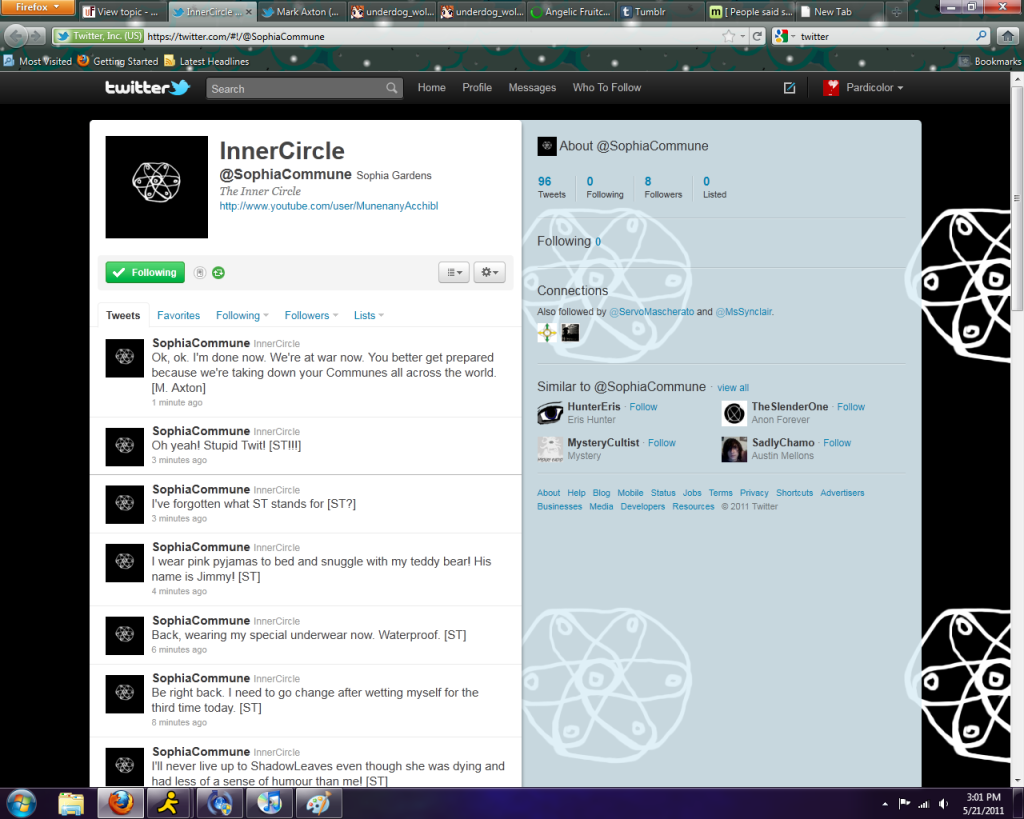Reload the page with the refresh icon
Screen dimensions: 1024x819
[758, 36]
